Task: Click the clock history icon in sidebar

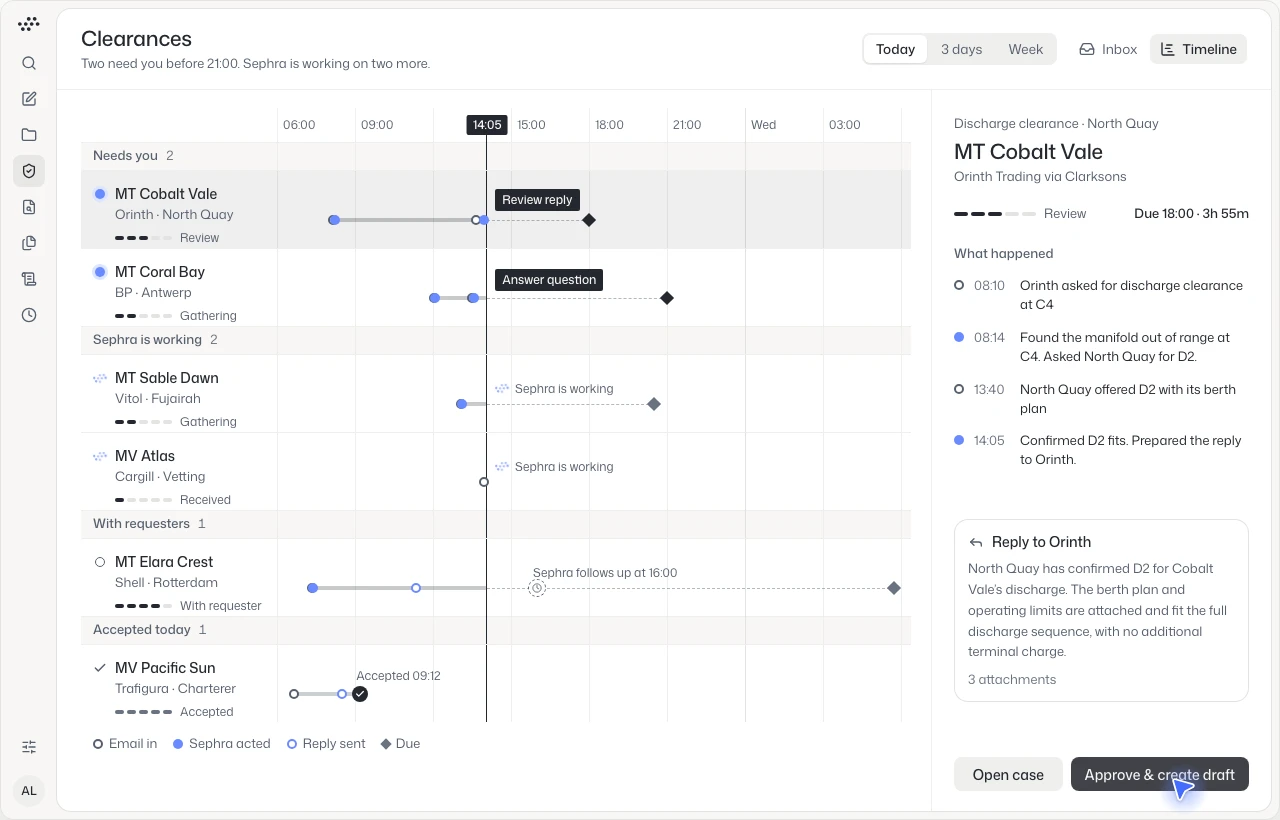Action: pos(29,315)
